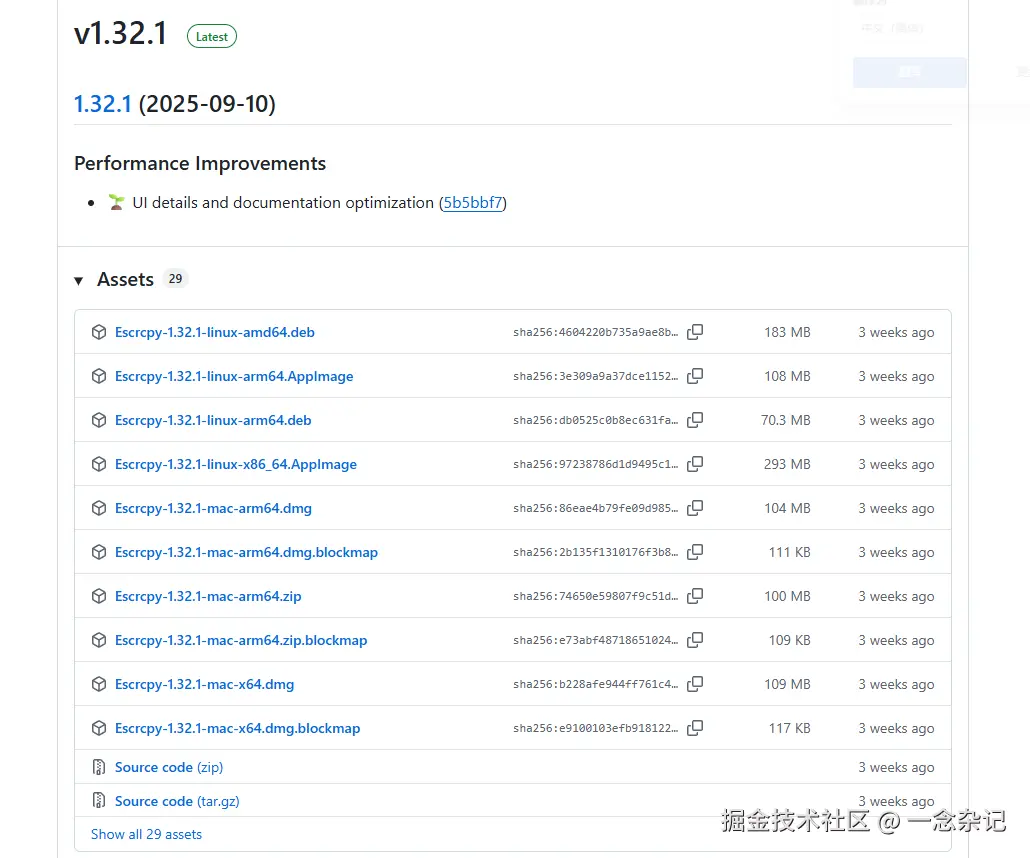This screenshot has height=858, width=1030.
Task: Download Escrcpy-1.32.1-mac-x64.dmg.blockmap
Action: click(x=237, y=729)
